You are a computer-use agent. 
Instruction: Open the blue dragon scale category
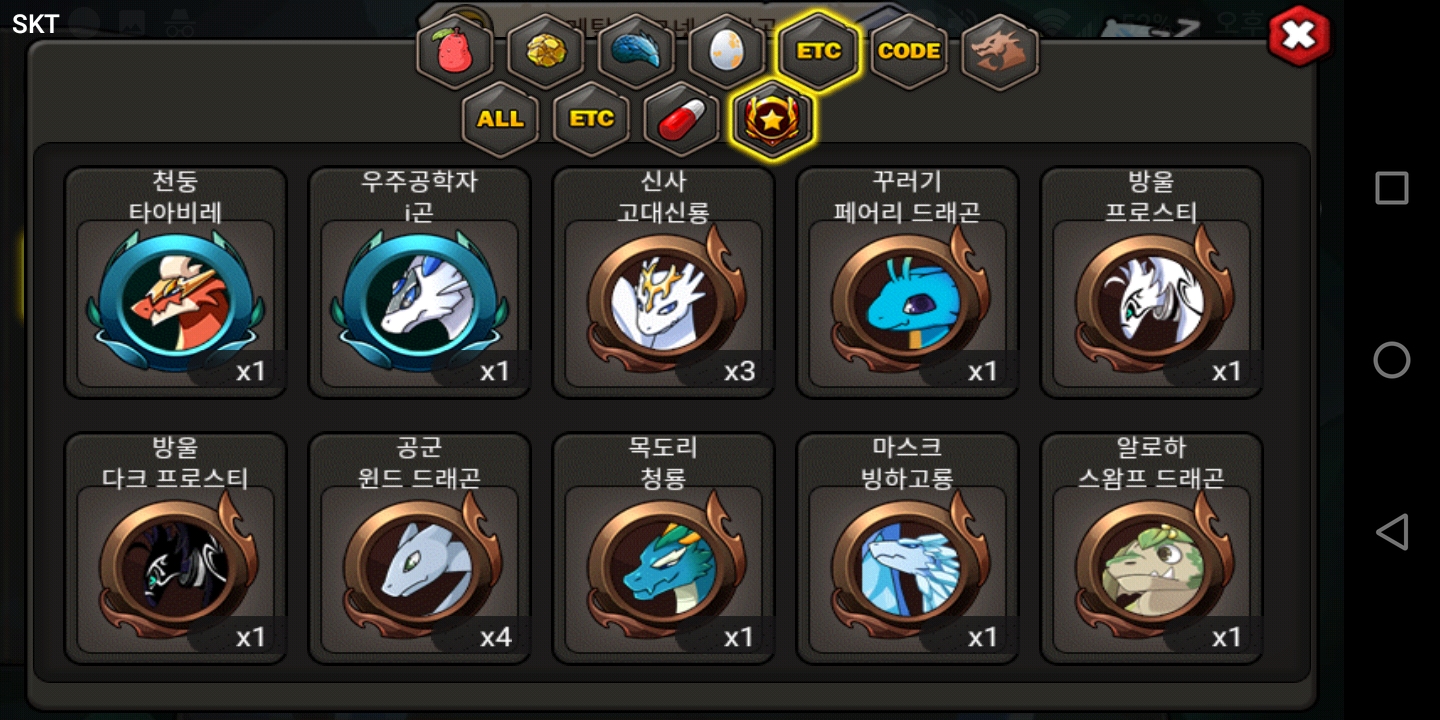click(636, 51)
